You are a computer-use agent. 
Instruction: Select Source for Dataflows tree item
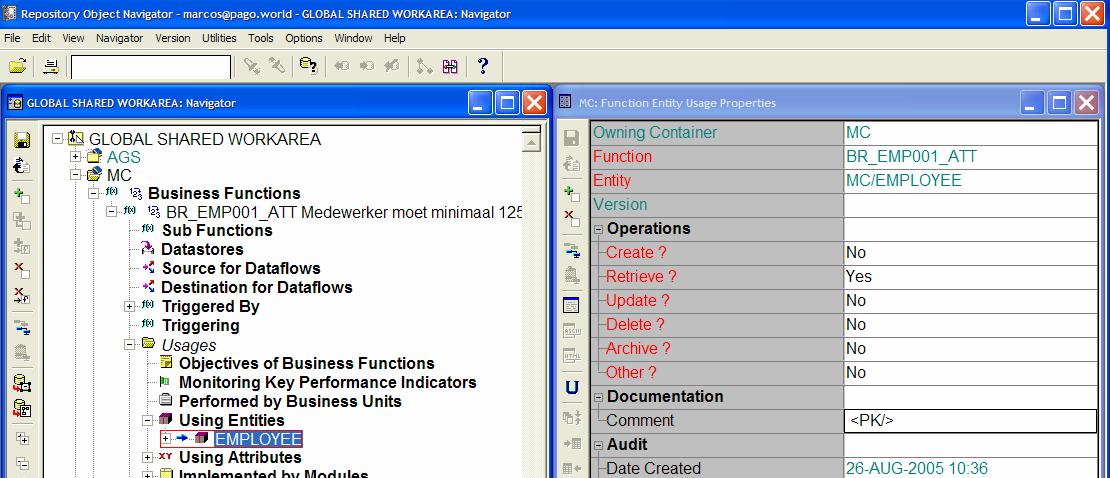(x=241, y=268)
